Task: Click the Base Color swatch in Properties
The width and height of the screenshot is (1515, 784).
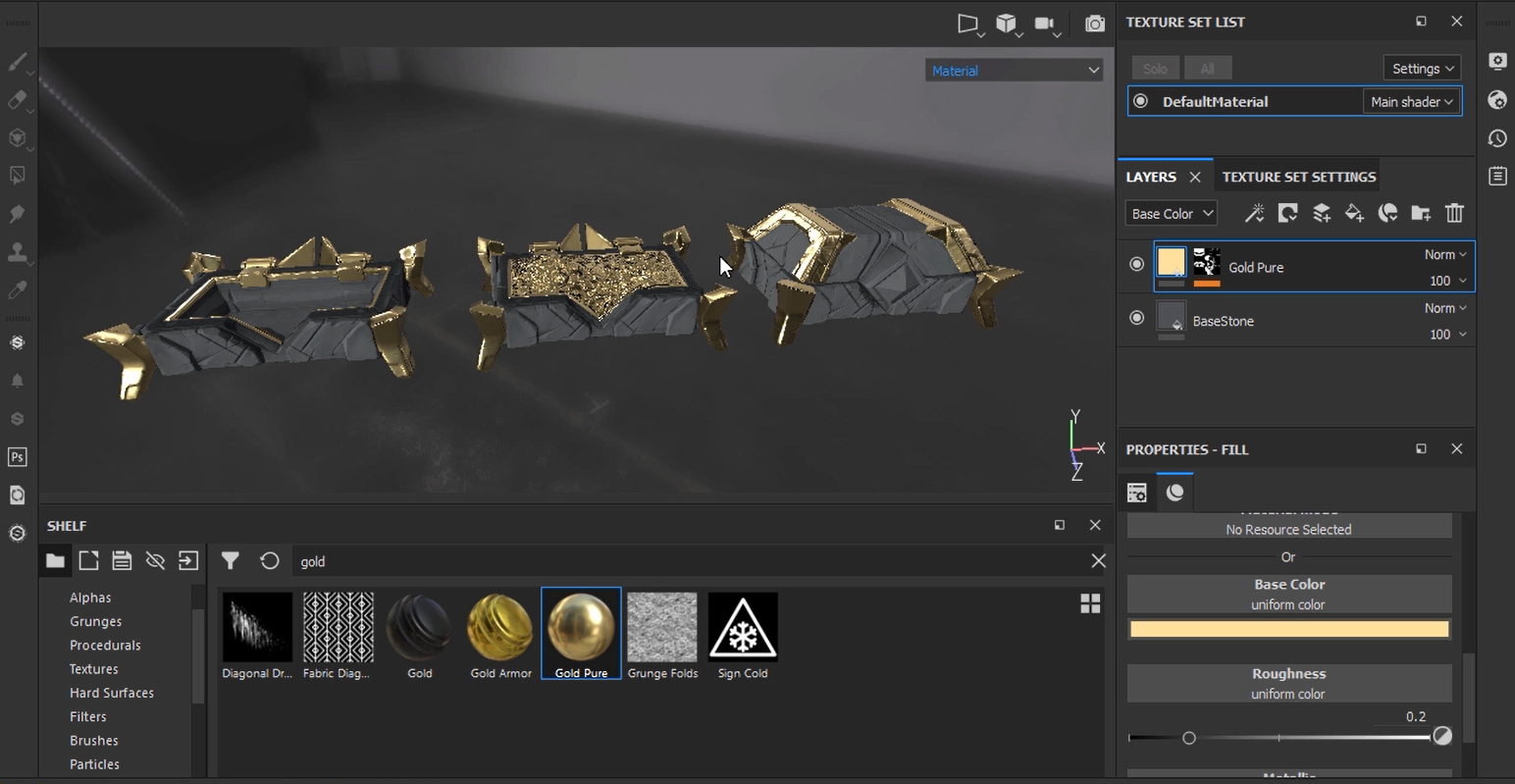Action: 1289,629
